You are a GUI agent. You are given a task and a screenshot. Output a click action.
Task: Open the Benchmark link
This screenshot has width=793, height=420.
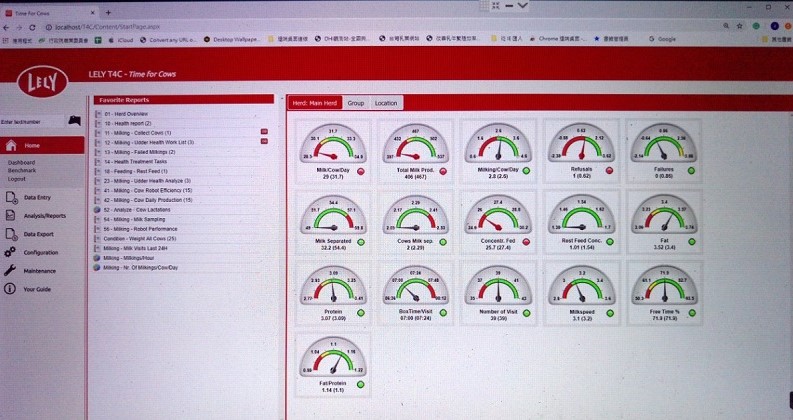(x=22, y=171)
